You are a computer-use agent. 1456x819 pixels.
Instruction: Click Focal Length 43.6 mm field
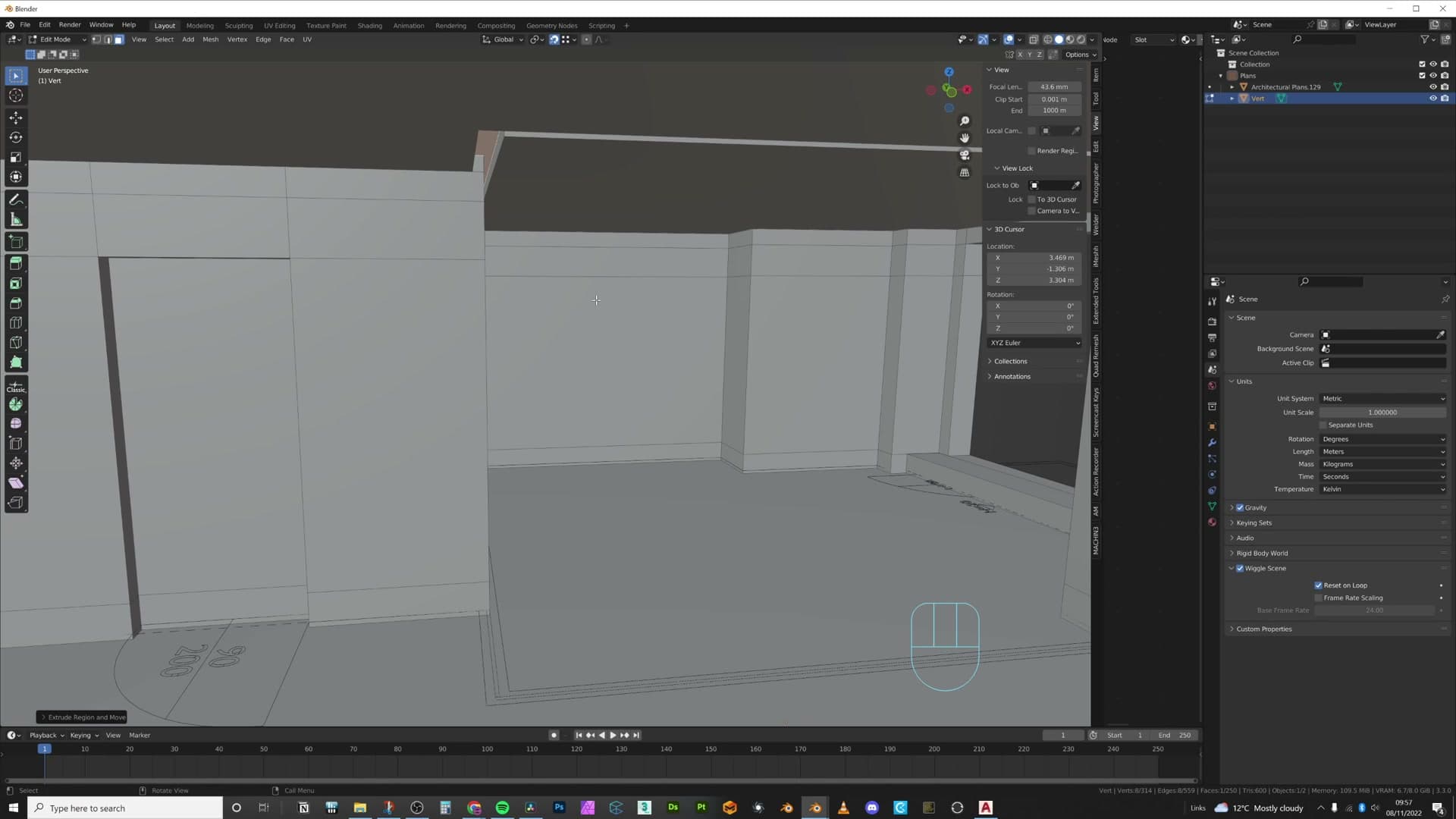coord(1054,87)
